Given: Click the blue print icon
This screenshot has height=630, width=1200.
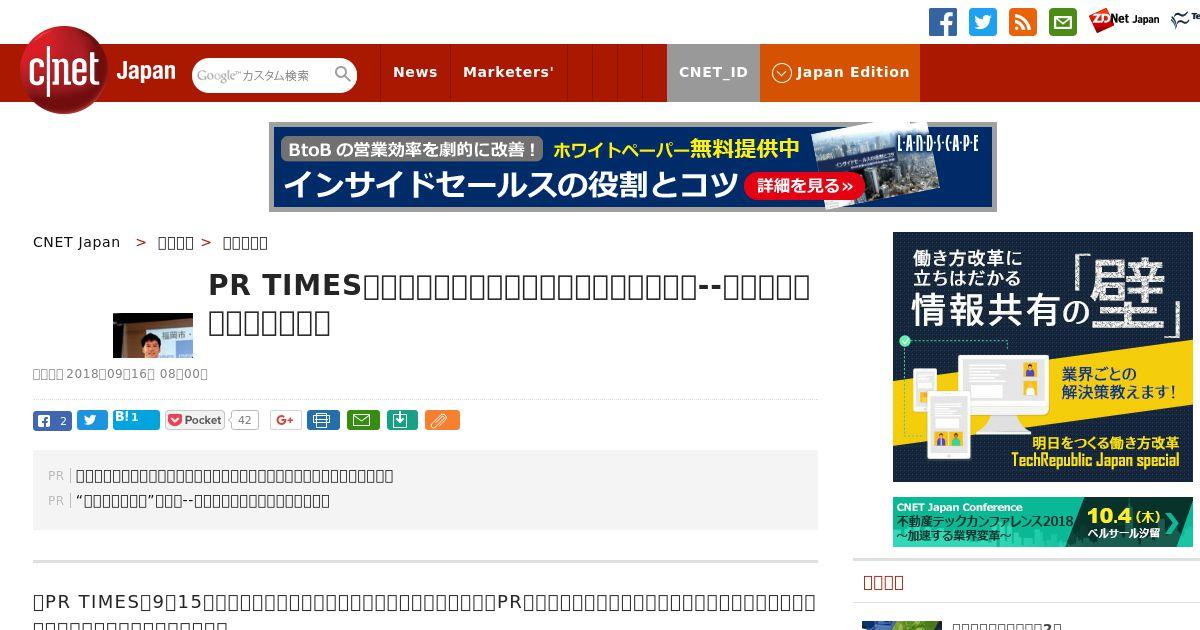Looking at the screenshot, I should pyautogui.click(x=323, y=420).
